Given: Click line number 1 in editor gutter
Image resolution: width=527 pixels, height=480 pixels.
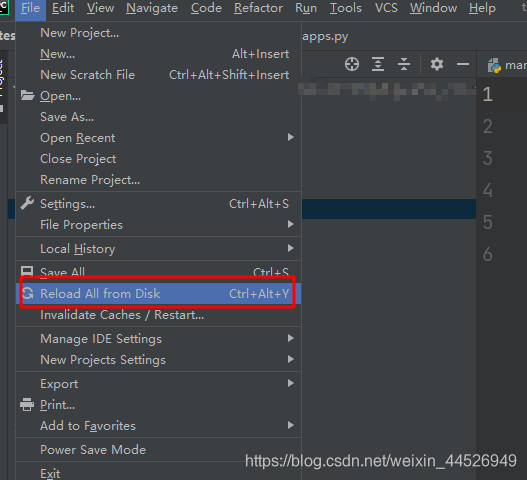Looking at the screenshot, I should click(487, 94).
